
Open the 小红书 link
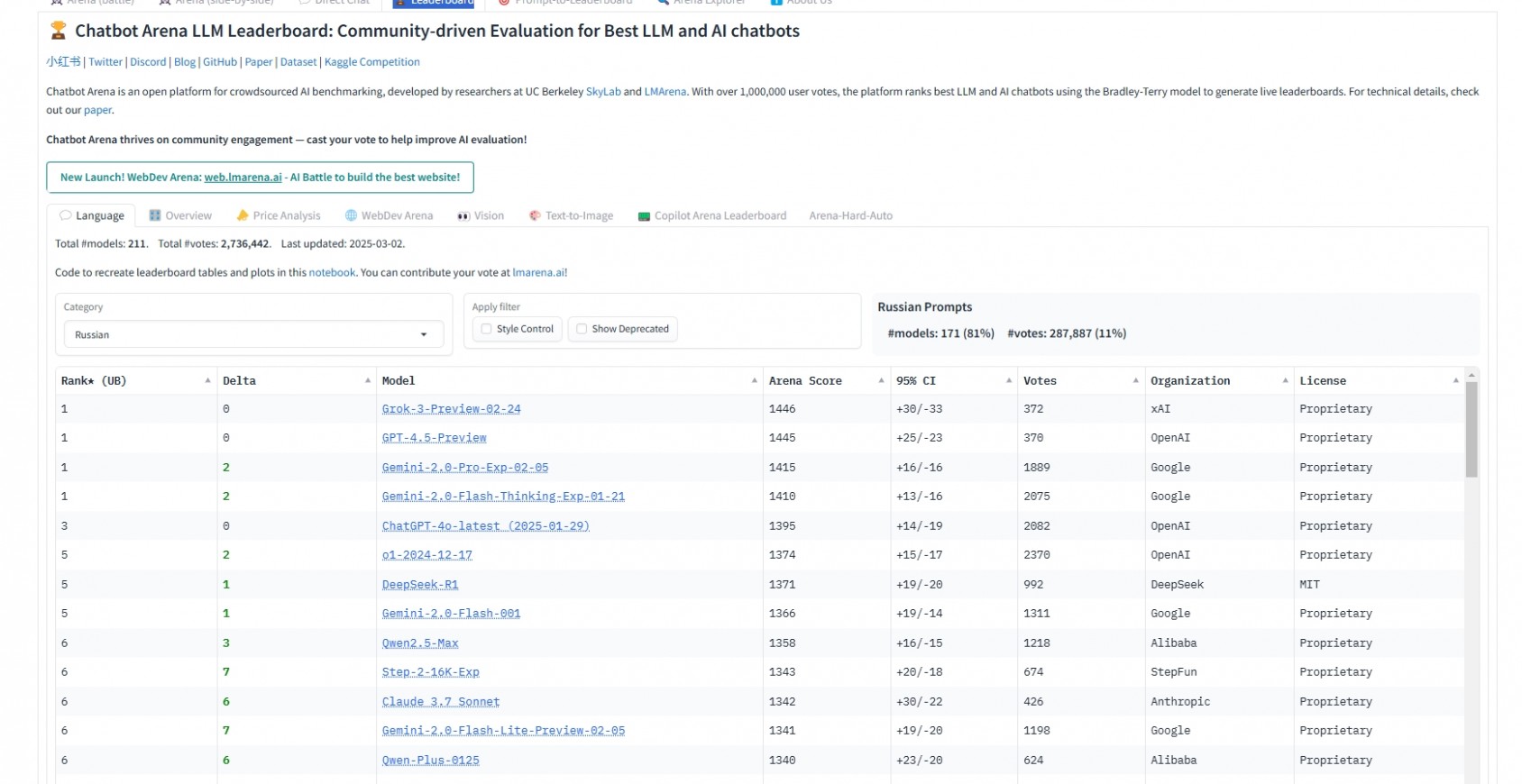63,62
